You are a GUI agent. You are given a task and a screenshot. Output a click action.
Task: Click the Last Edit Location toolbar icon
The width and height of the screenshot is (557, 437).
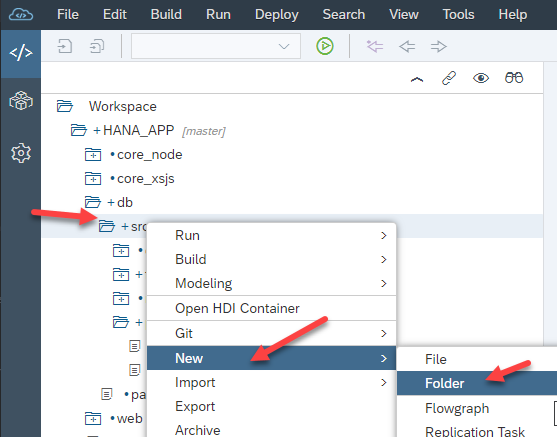(375, 46)
